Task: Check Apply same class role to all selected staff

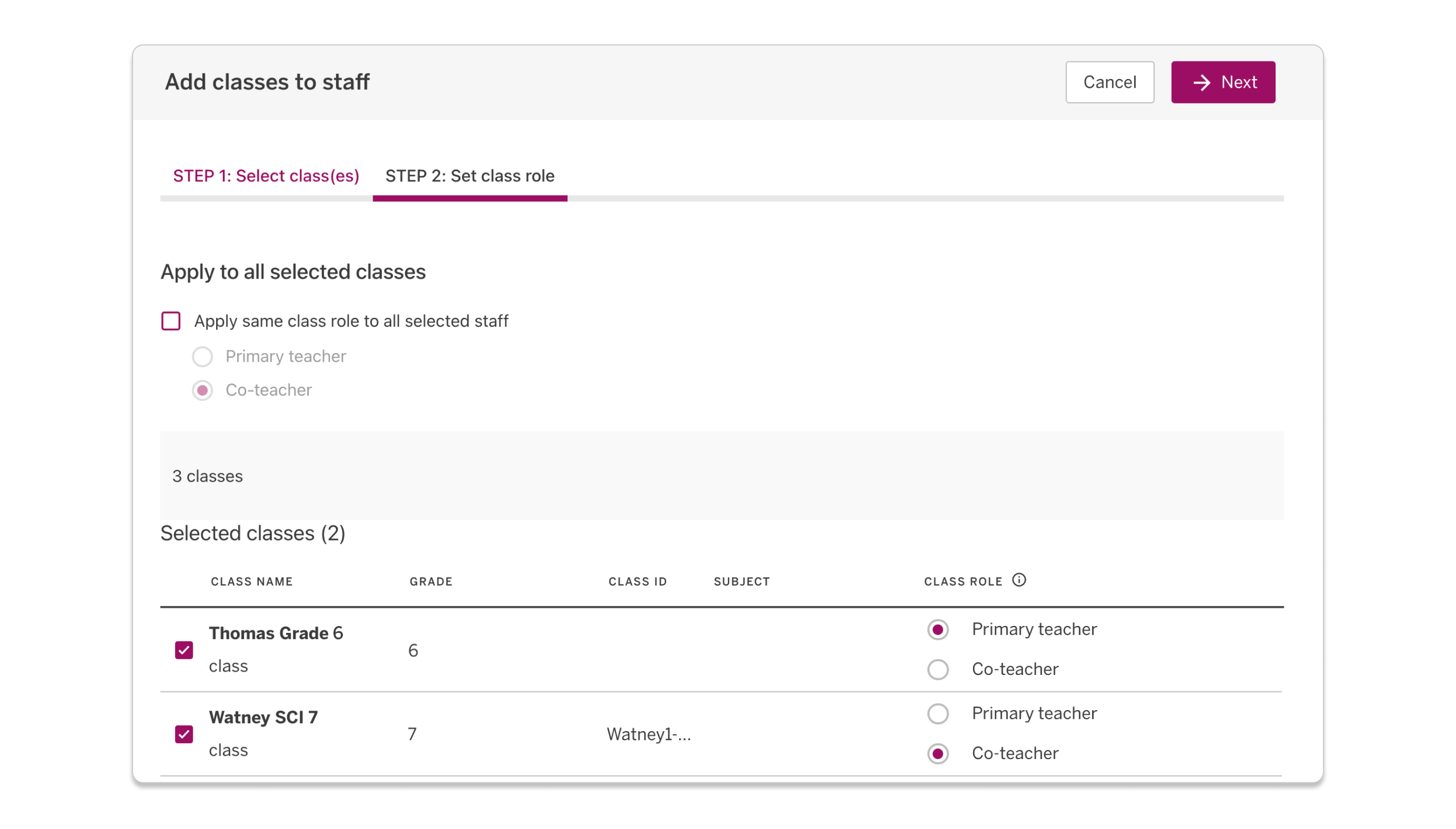Action: pyautogui.click(x=171, y=321)
